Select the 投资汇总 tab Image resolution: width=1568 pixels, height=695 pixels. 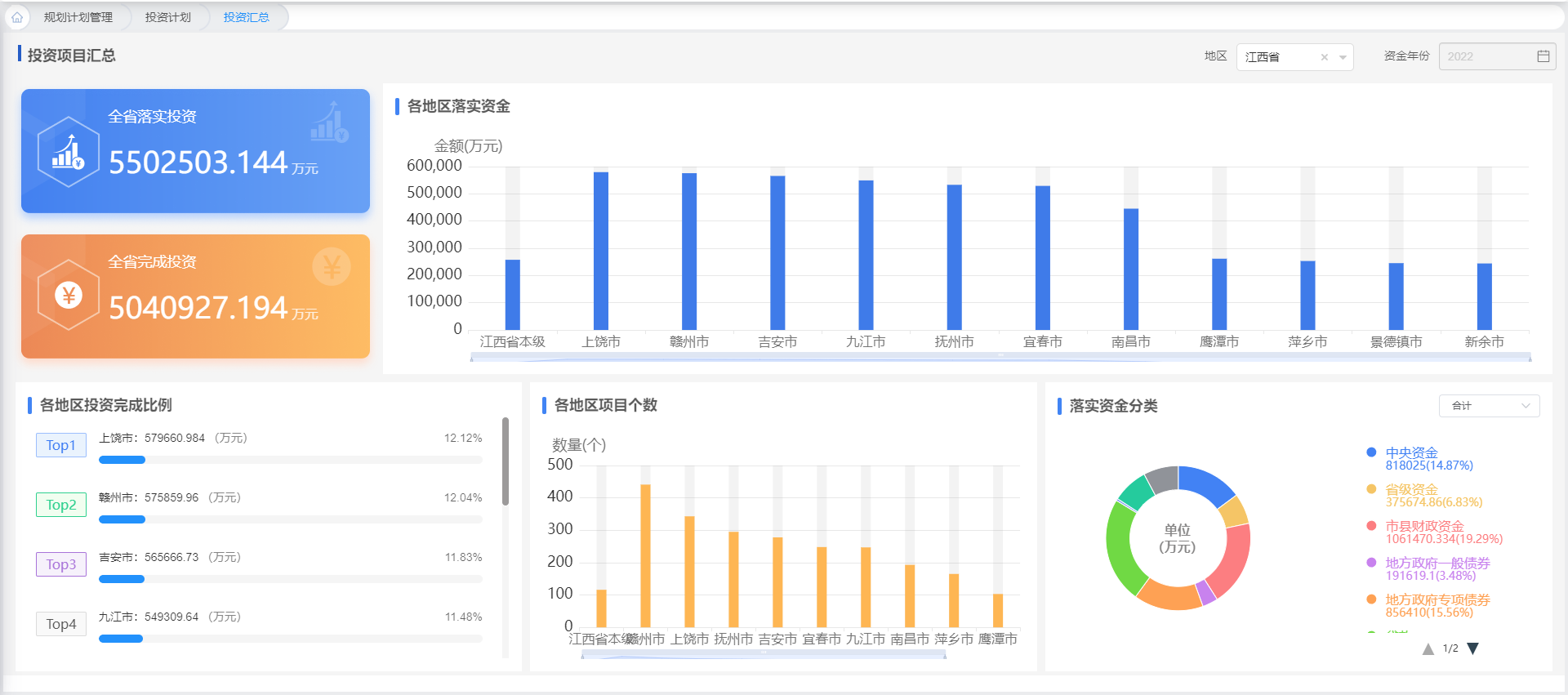[246, 17]
